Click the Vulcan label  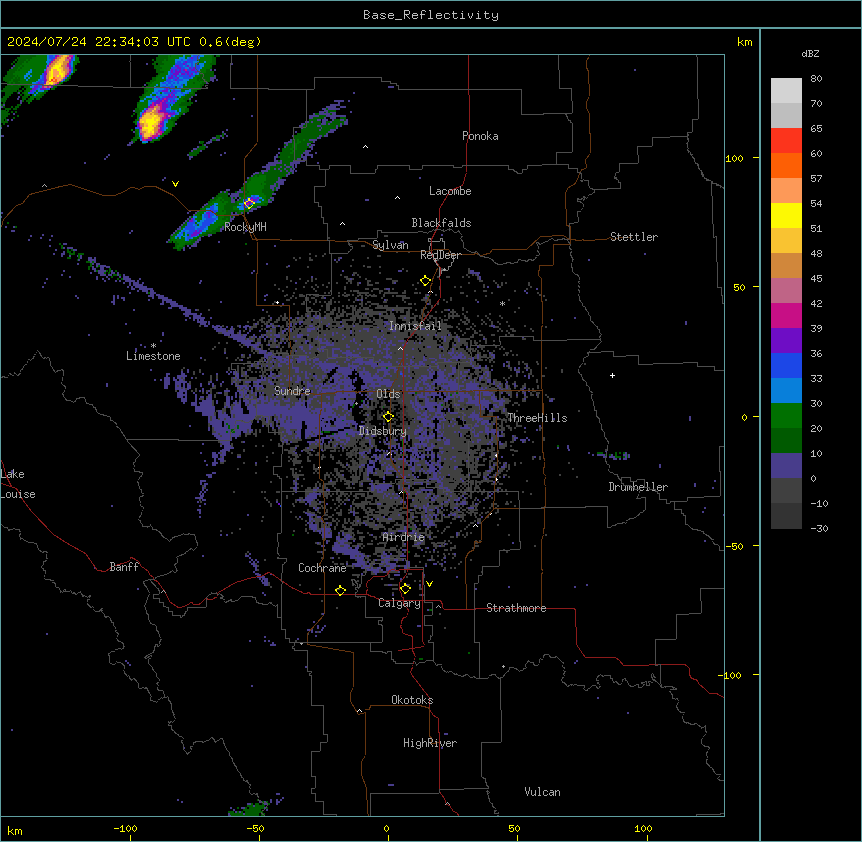(543, 792)
